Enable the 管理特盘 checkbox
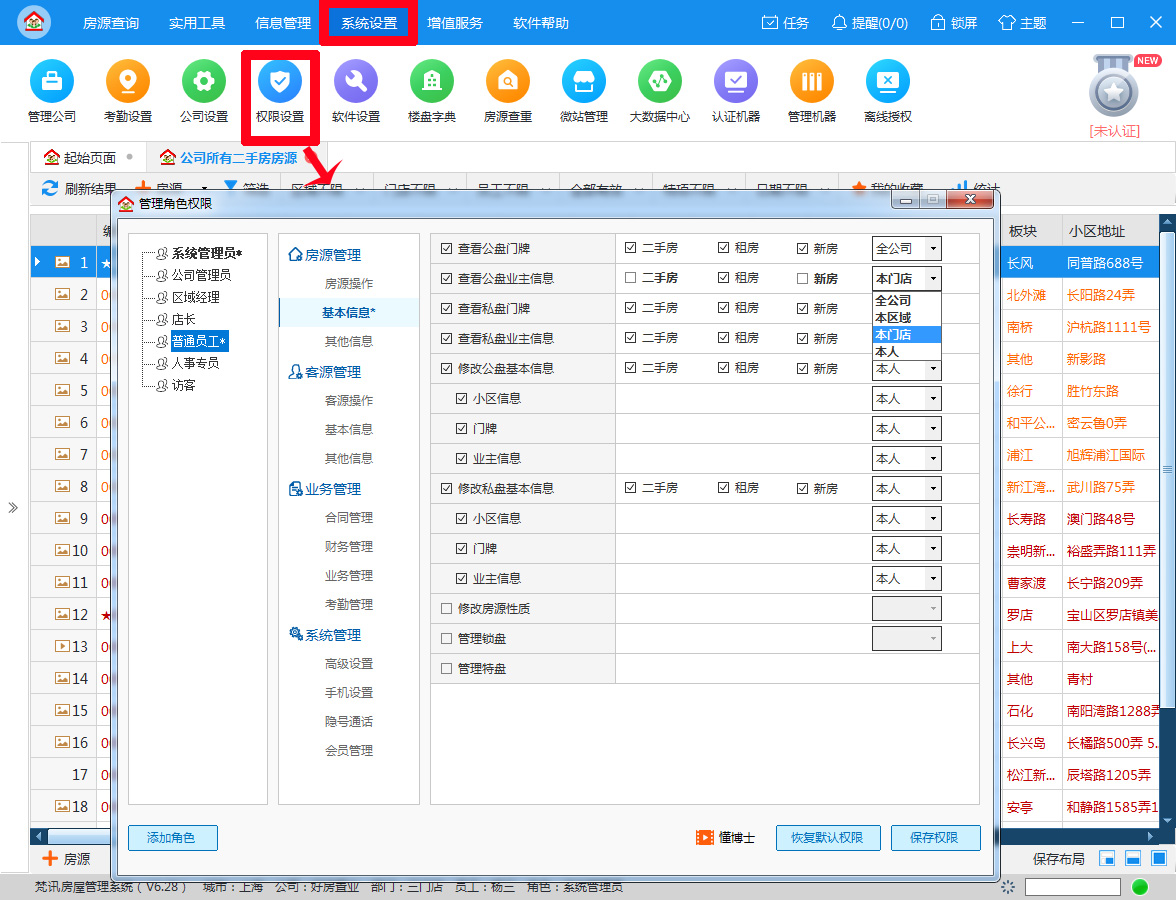The image size is (1176, 900). coord(446,668)
